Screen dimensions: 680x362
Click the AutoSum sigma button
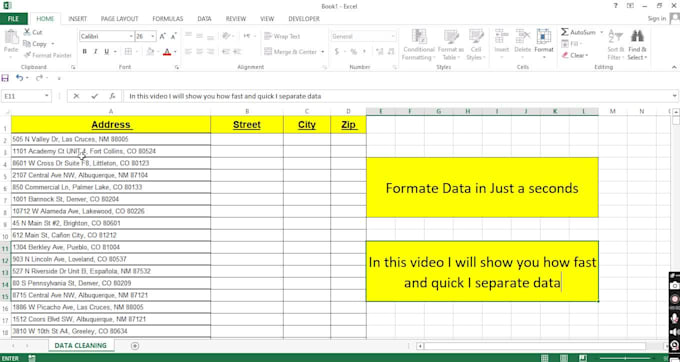click(x=579, y=33)
